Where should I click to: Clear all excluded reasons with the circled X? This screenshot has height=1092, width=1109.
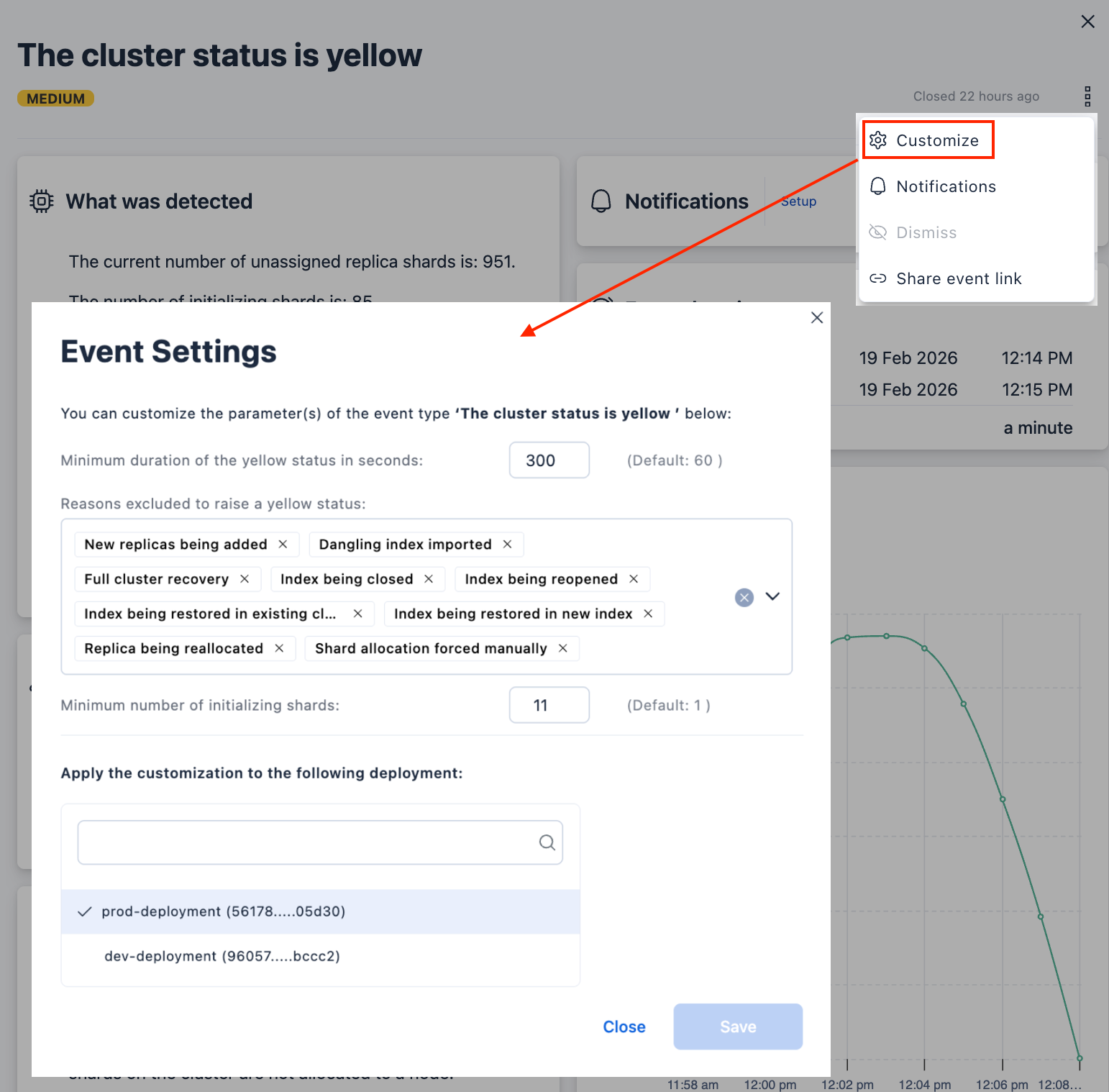click(744, 597)
